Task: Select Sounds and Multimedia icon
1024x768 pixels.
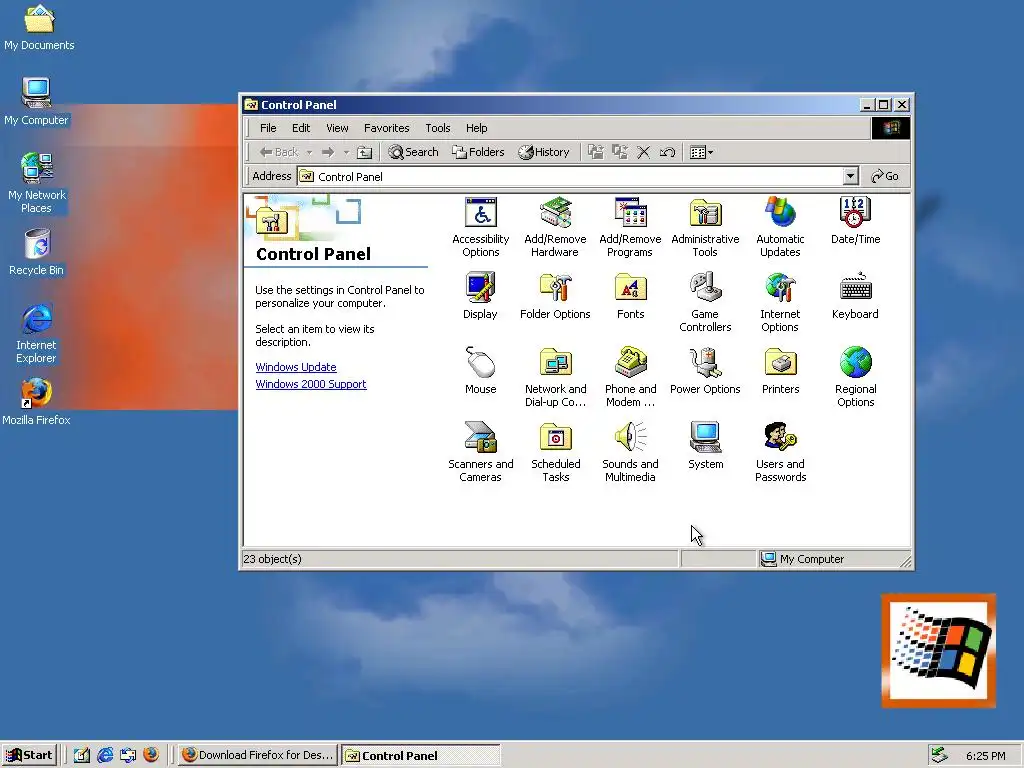Action: tap(630, 452)
